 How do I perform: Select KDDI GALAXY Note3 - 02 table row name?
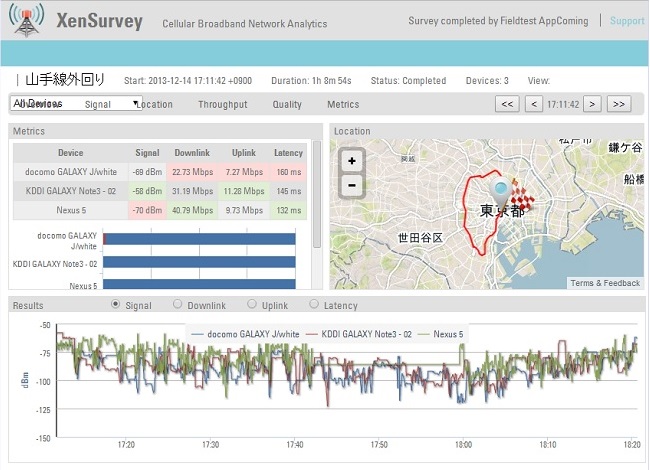pyautogui.click(x=71, y=191)
